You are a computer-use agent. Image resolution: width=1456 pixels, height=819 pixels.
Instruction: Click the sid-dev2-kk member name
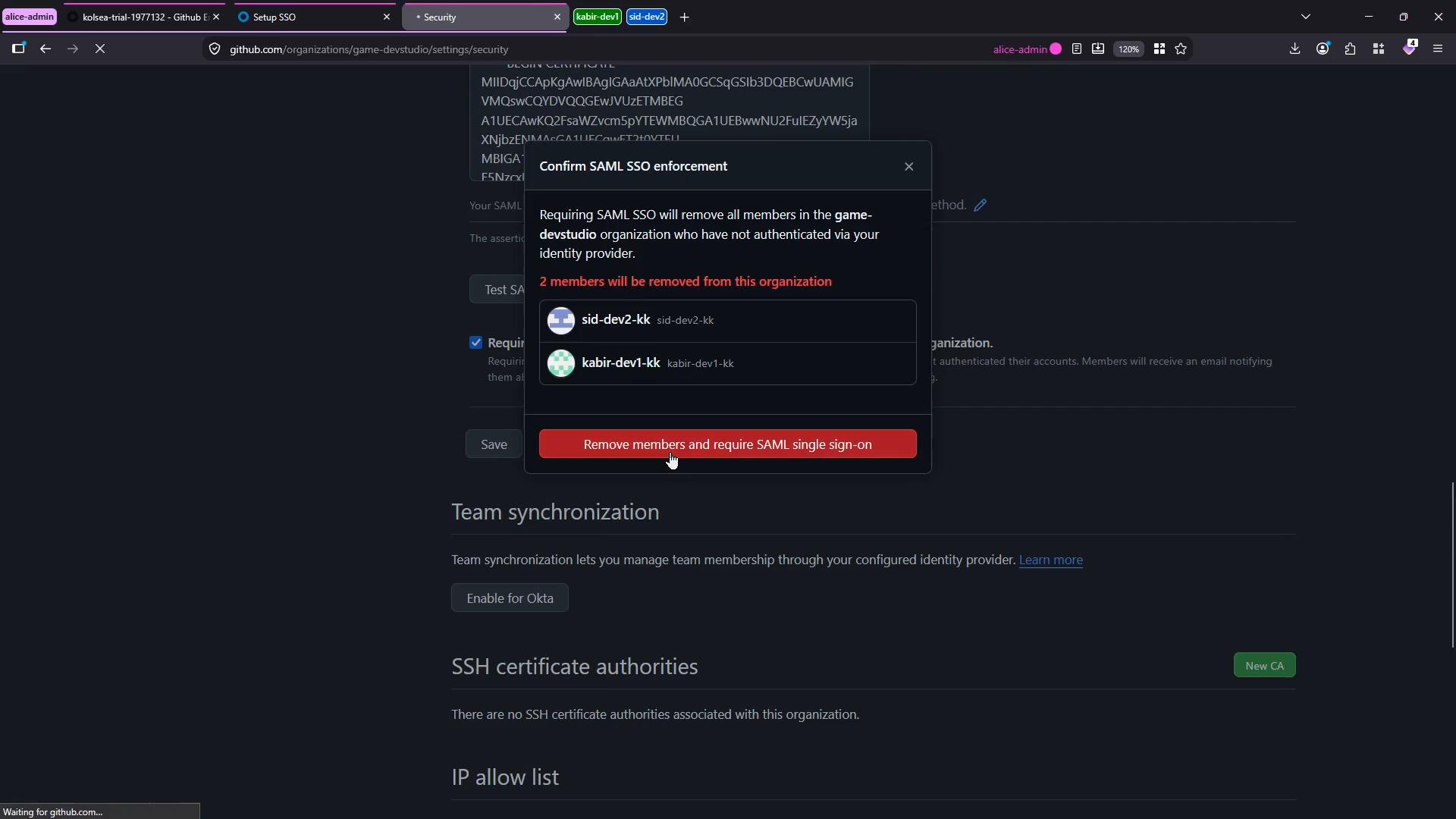616,320
